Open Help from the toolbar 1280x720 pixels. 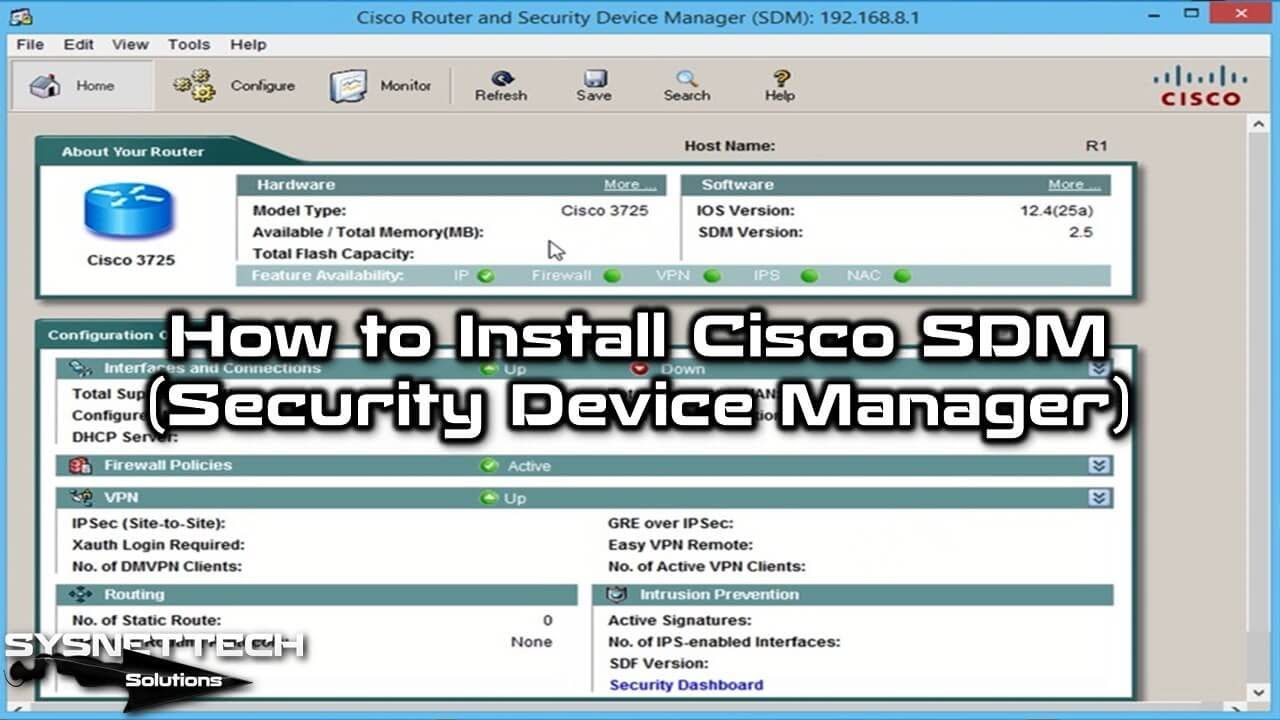click(x=780, y=86)
